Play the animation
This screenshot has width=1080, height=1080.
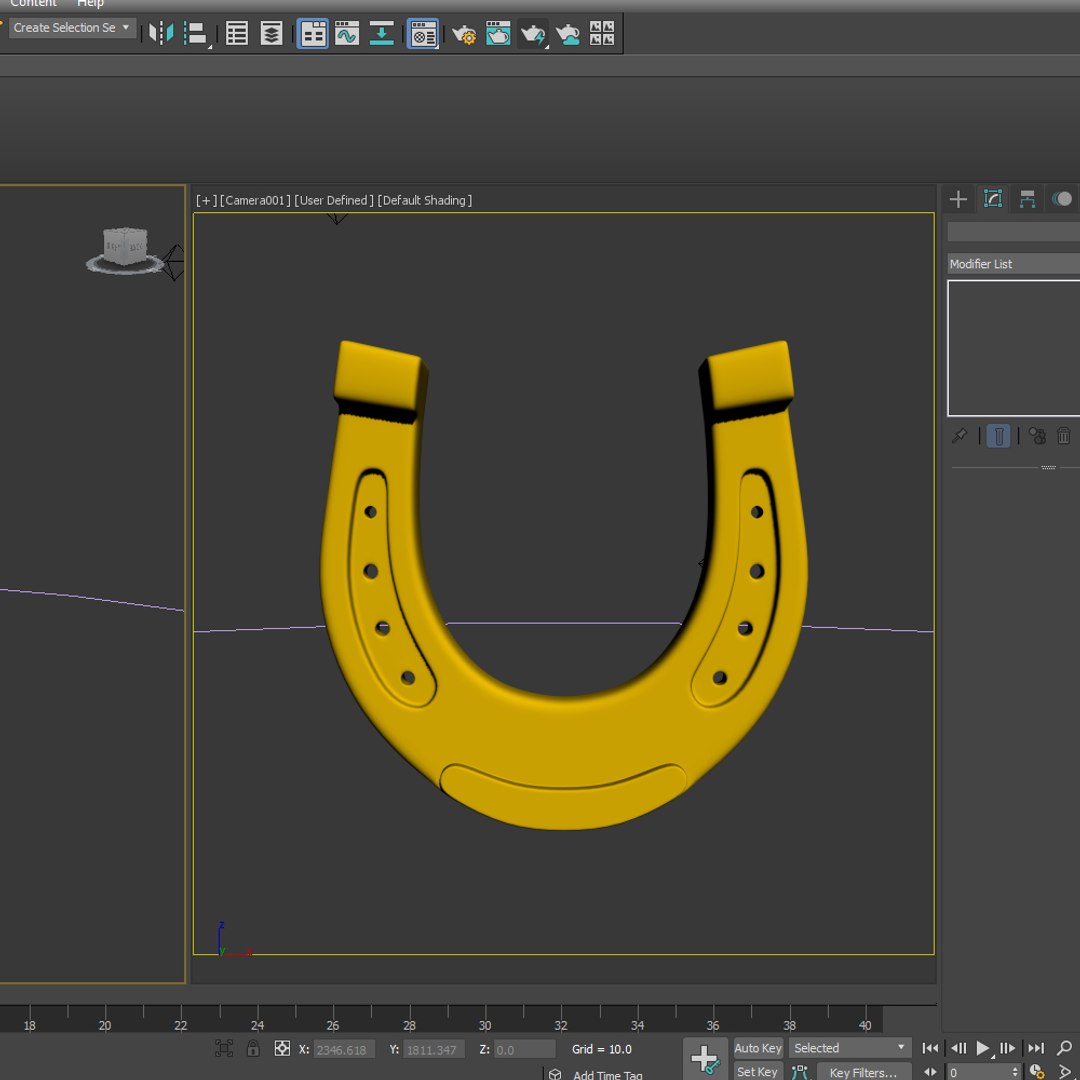tap(984, 1048)
